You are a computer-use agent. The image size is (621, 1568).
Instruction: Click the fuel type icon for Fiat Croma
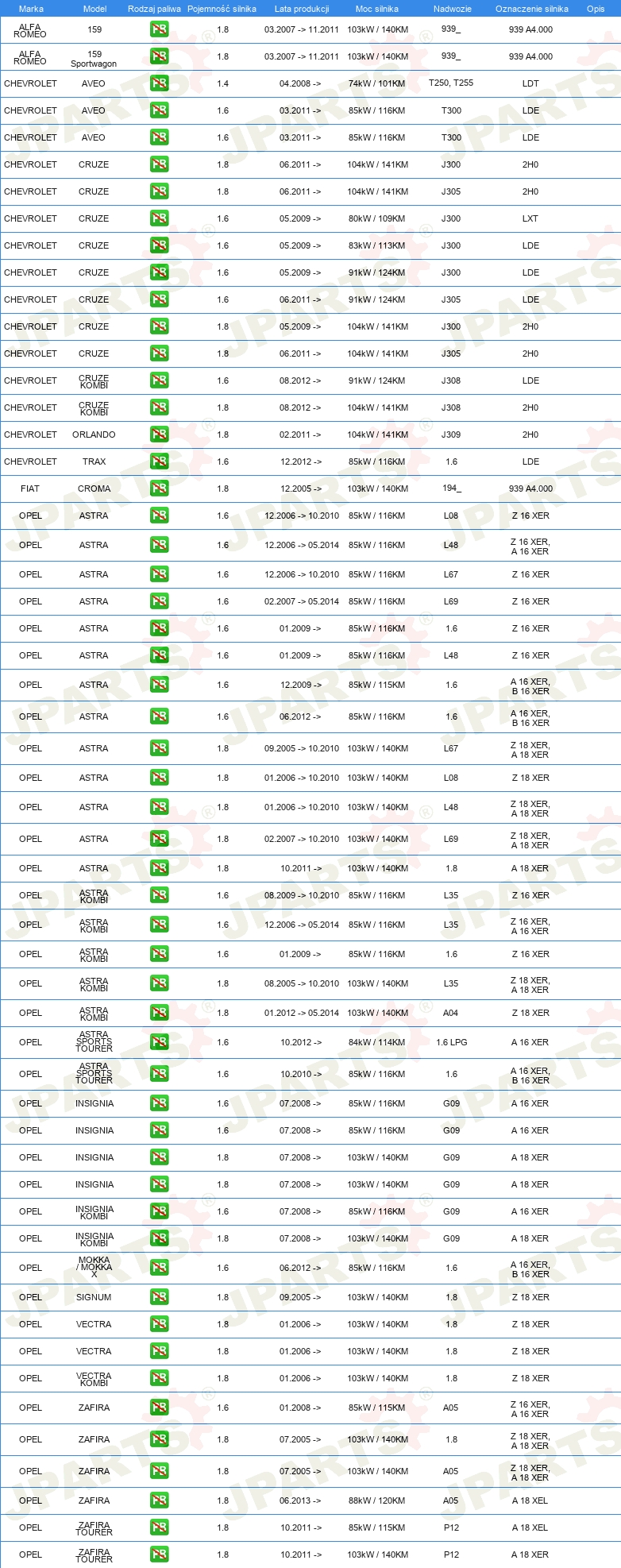point(159,489)
